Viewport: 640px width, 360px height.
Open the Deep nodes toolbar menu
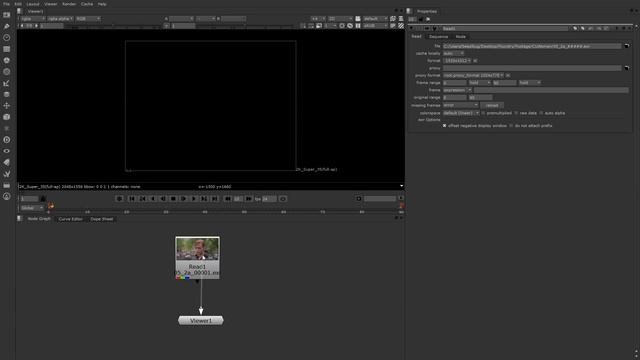[x=7, y=140]
